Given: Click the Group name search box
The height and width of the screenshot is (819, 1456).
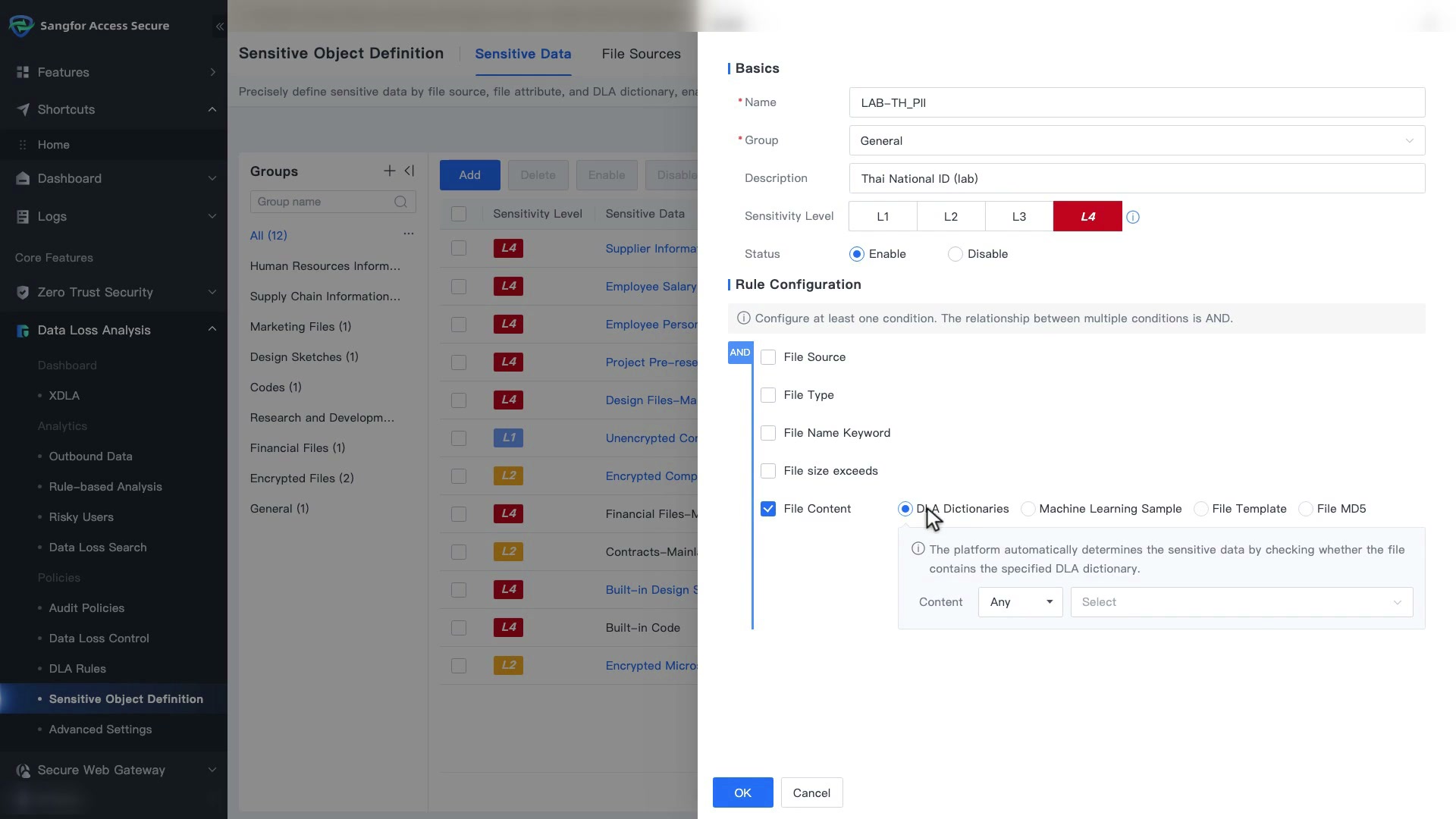Looking at the screenshot, I should tap(332, 202).
